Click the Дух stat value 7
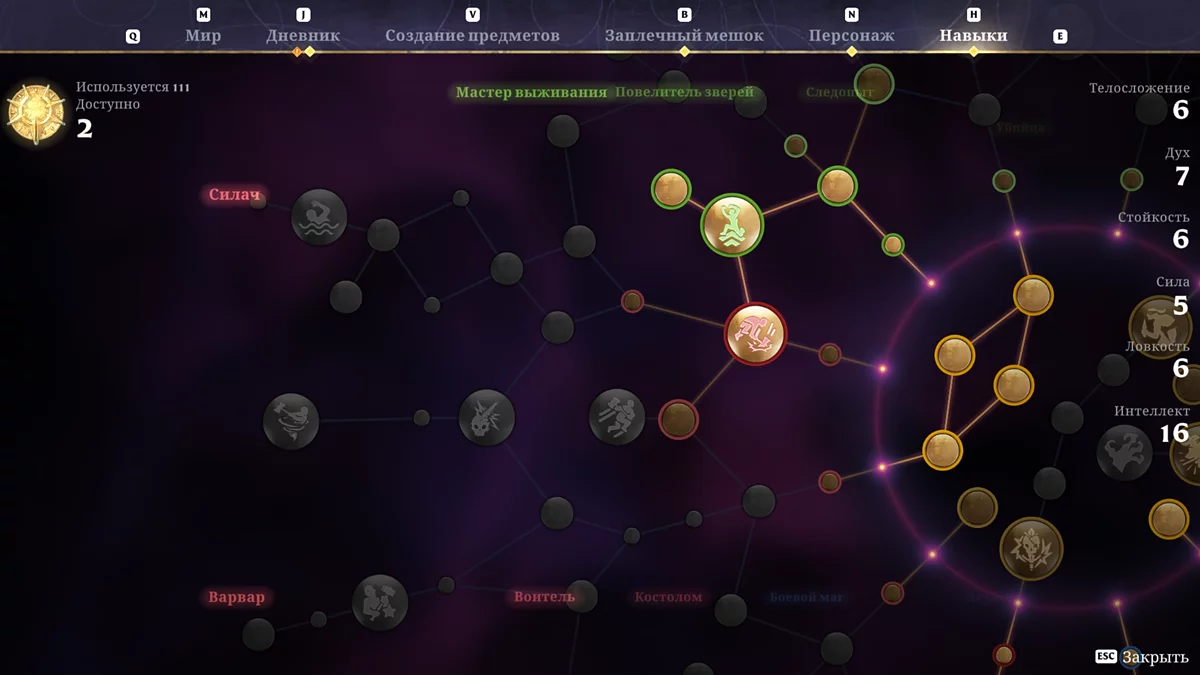1200x675 pixels. pos(1181,177)
